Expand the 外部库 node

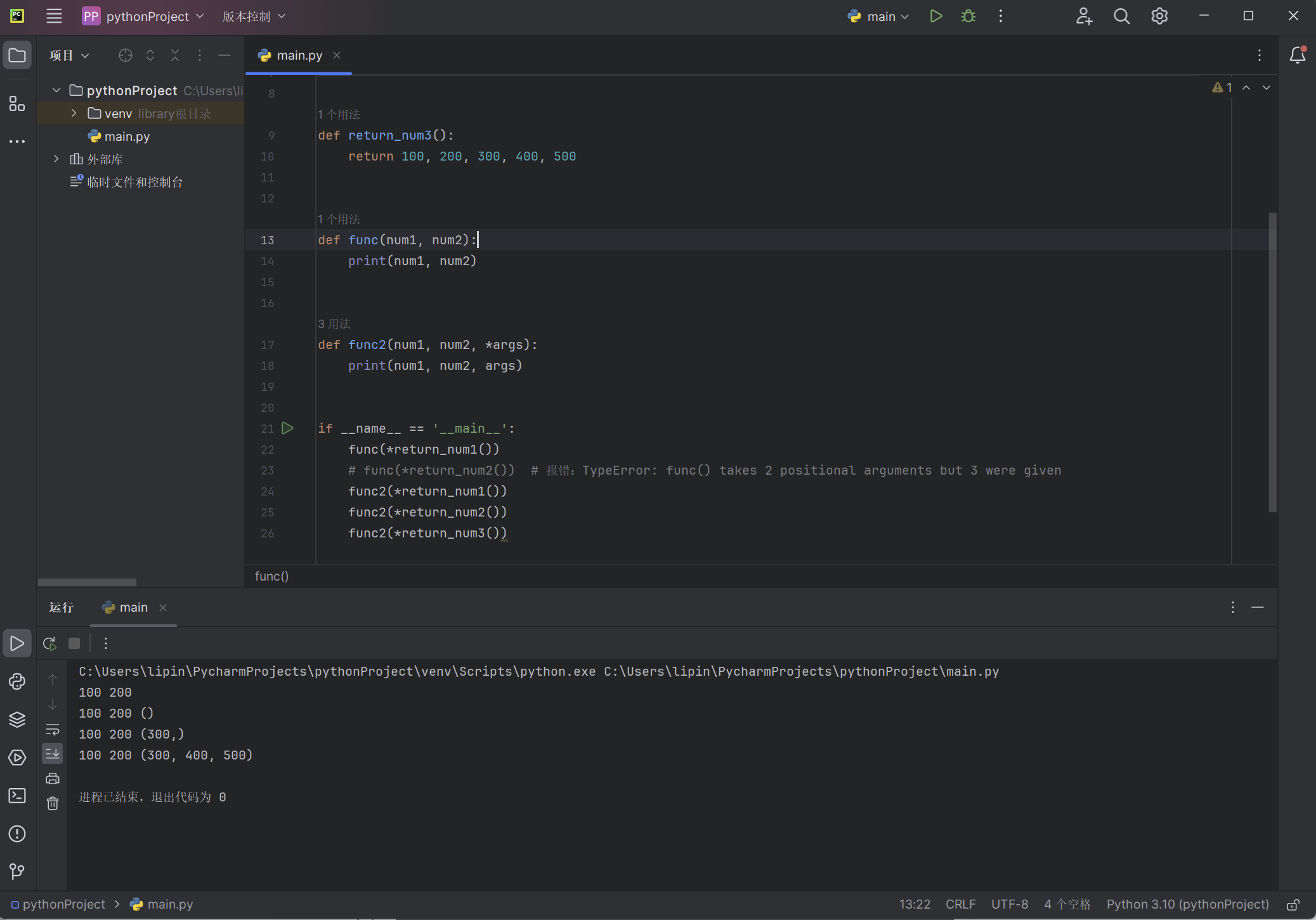pyautogui.click(x=56, y=159)
